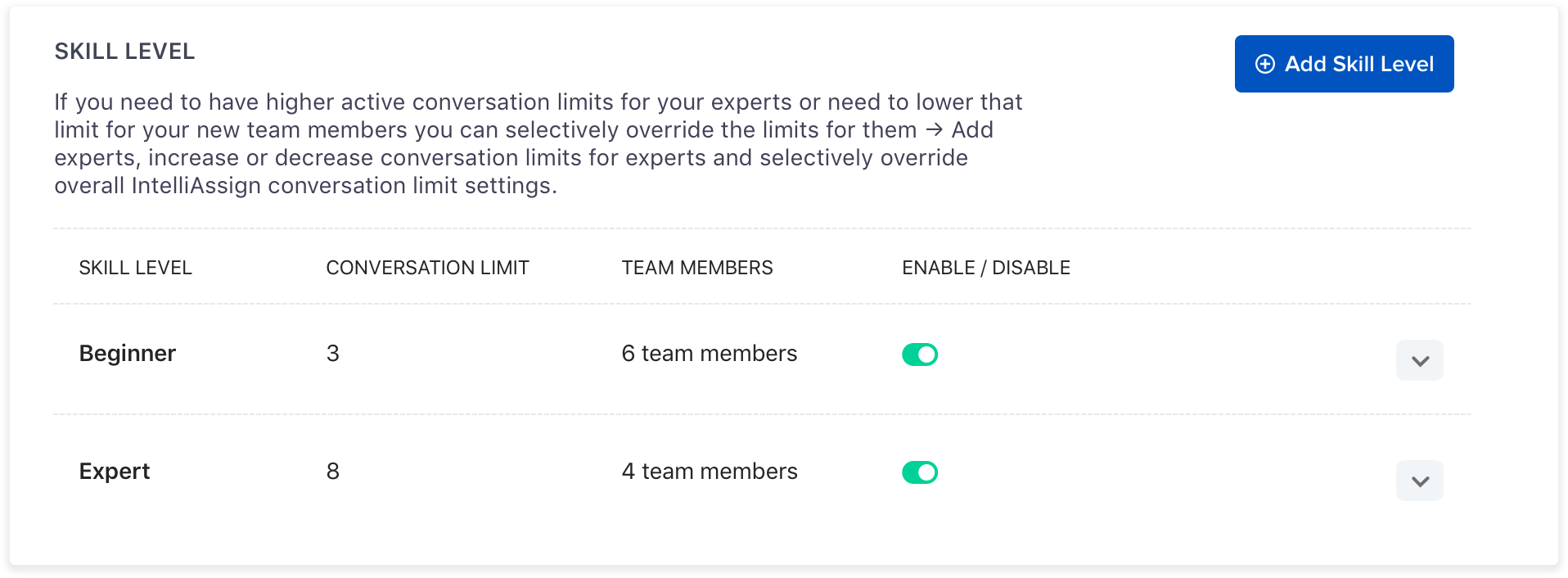This screenshot has height=578, width=1568.
Task: Open the 6 team members entry
Action: tap(709, 354)
